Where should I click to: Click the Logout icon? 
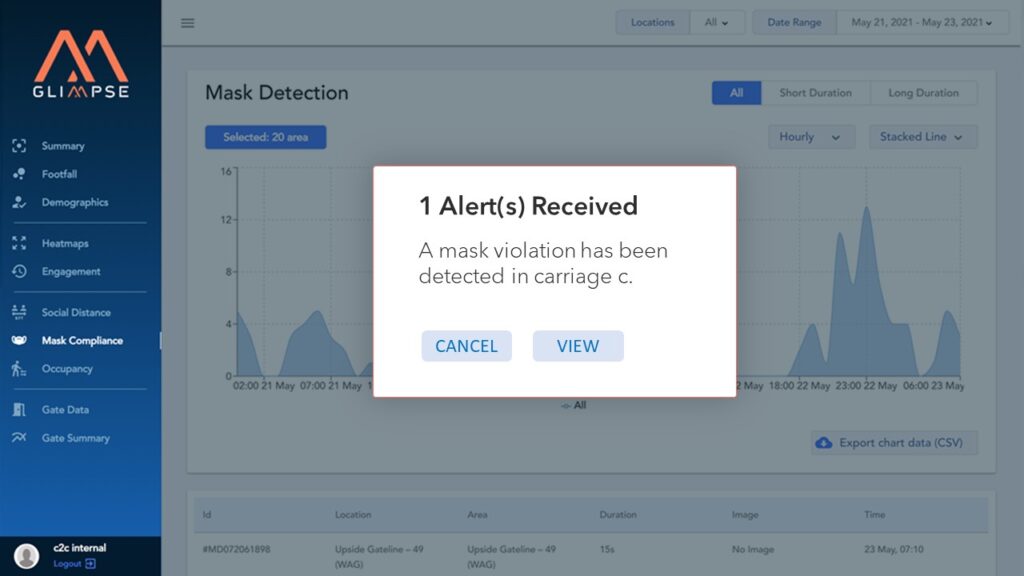[x=90, y=564]
